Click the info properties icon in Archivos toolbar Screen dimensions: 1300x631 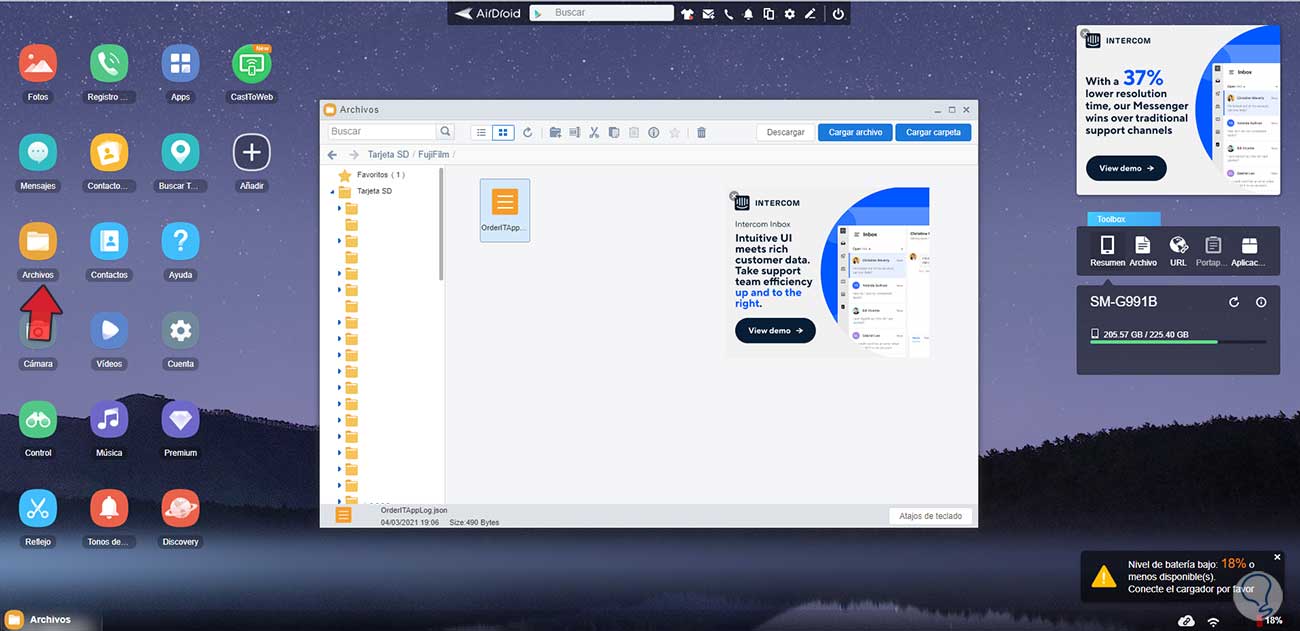(x=653, y=132)
